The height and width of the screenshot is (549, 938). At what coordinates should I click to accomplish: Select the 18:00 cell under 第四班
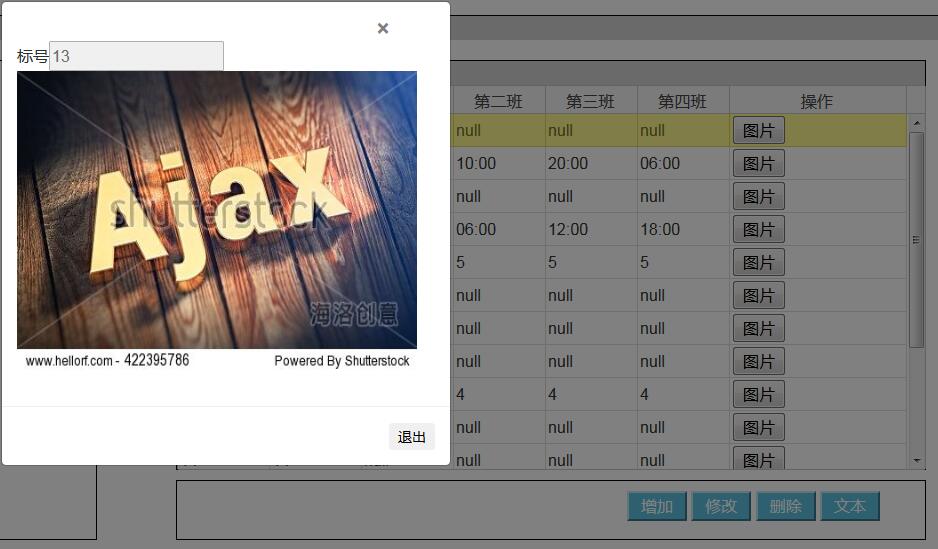(683, 230)
